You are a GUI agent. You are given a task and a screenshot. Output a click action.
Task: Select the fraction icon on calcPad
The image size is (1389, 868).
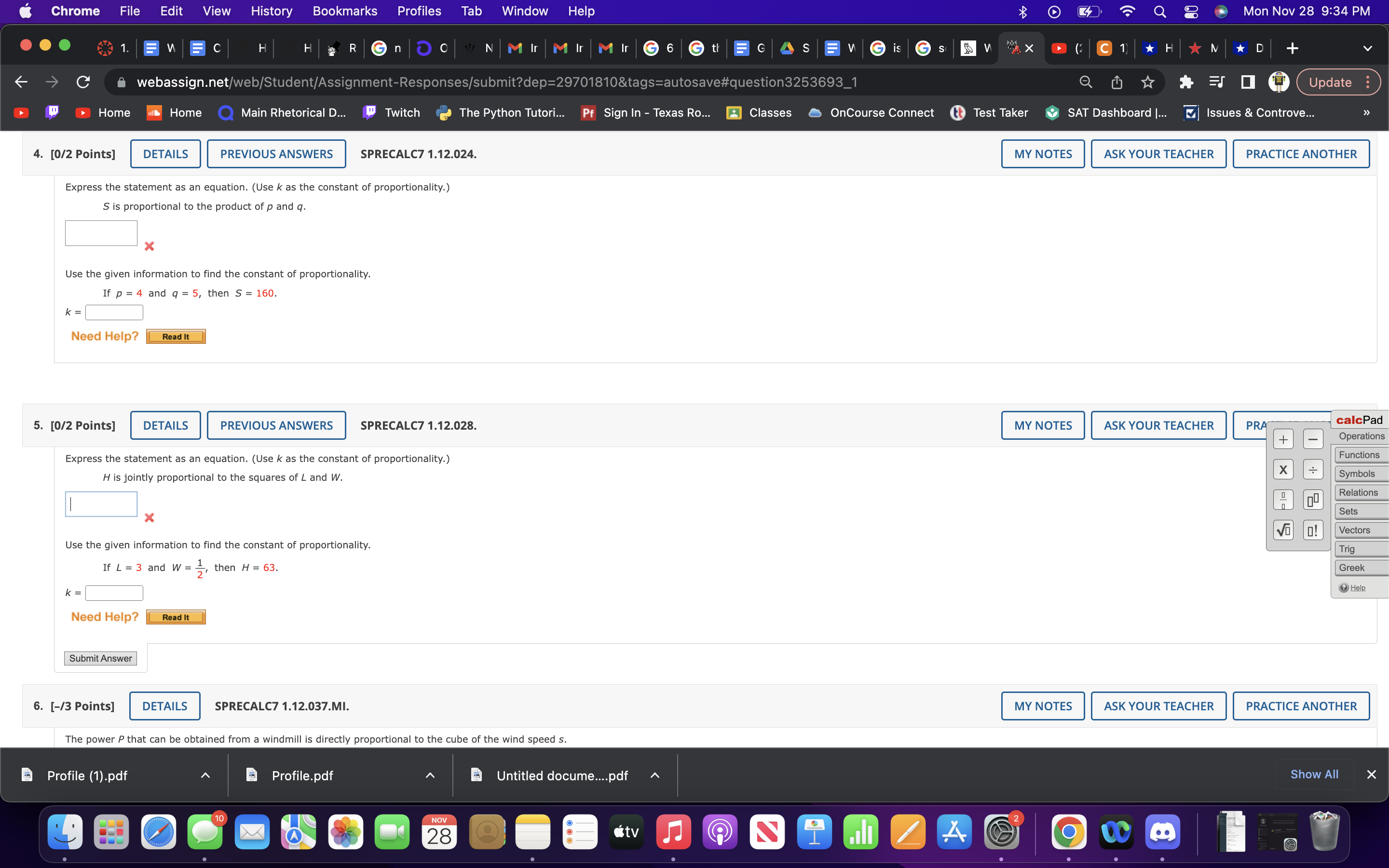[1283, 499]
